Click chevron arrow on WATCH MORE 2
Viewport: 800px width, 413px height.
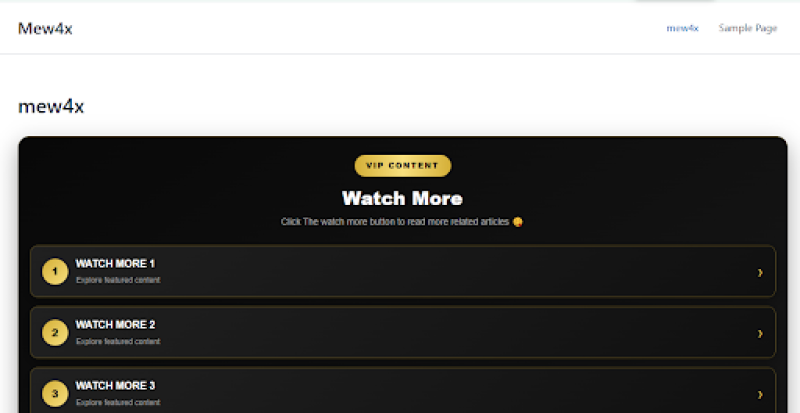(x=760, y=334)
